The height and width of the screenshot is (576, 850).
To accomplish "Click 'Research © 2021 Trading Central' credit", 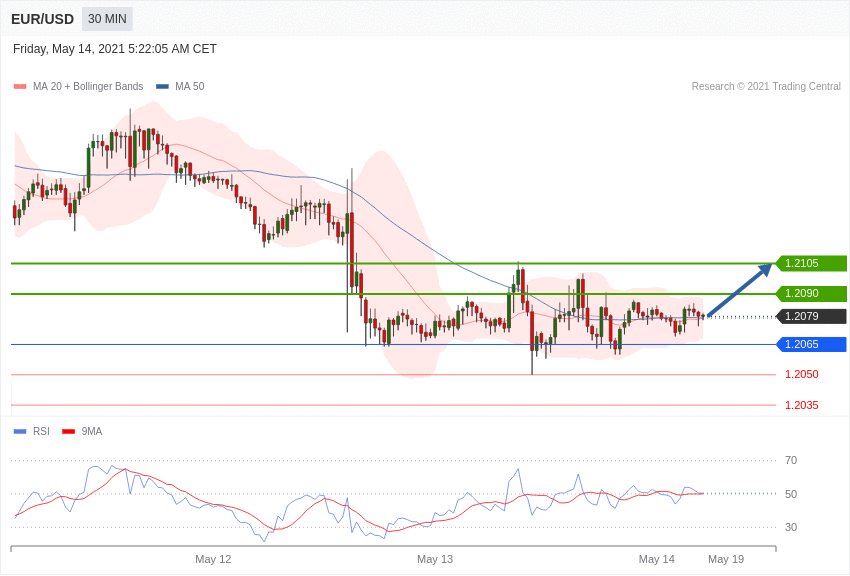I will (766, 86).
